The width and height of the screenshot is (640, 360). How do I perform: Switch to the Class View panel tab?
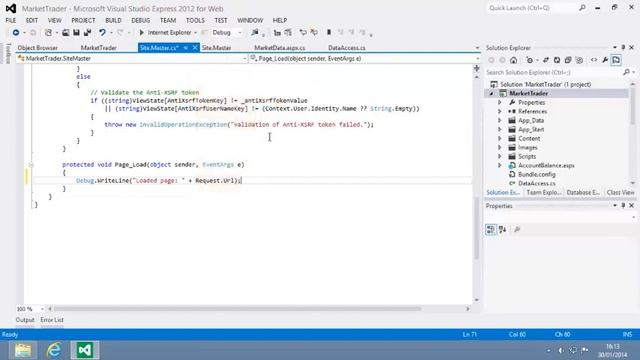[620, 192]
